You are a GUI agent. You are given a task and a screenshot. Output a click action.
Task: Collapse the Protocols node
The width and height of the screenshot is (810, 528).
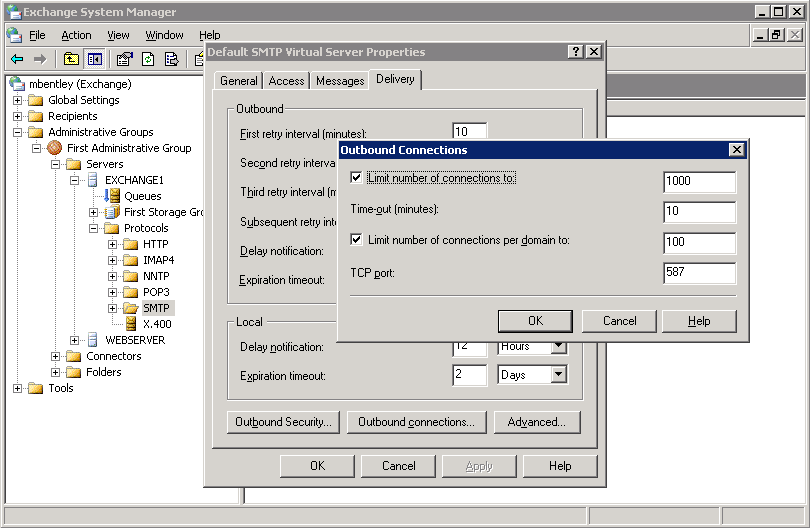(x=94, y=228)
